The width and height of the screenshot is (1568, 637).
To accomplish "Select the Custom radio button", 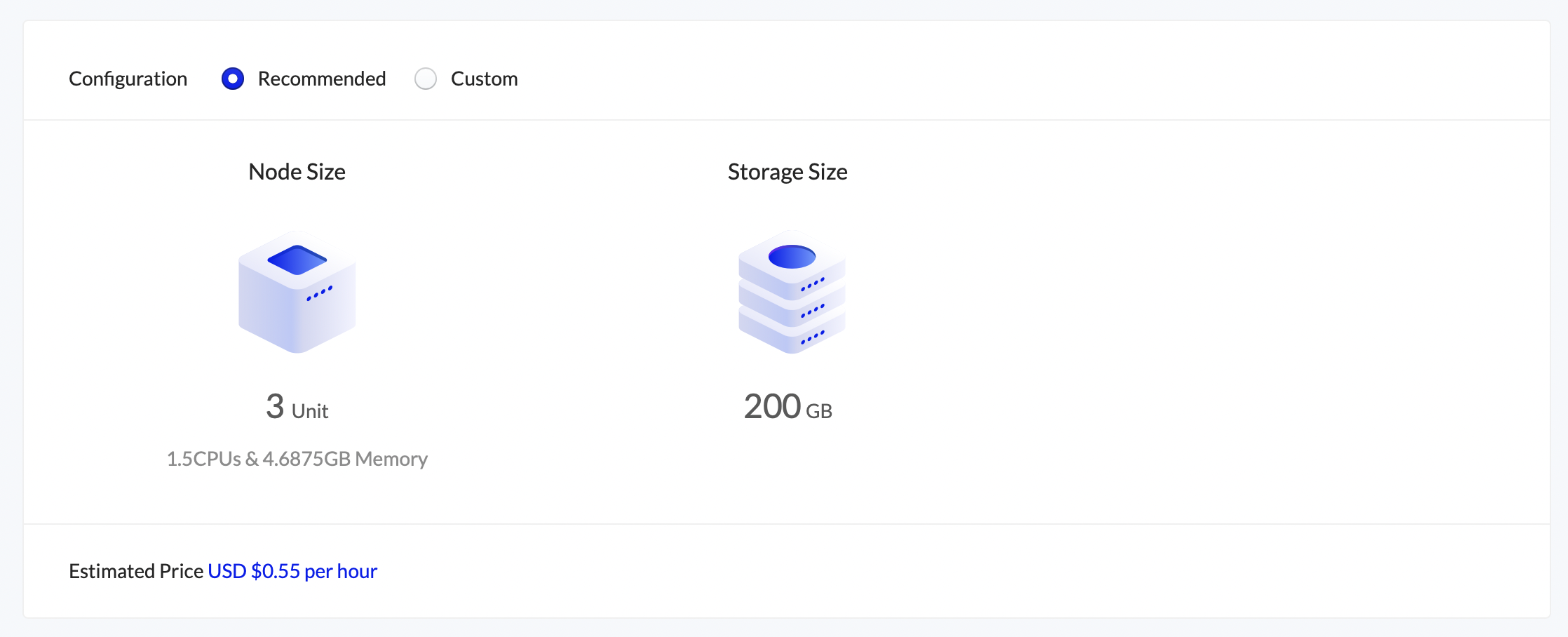I will coord(425,79).
